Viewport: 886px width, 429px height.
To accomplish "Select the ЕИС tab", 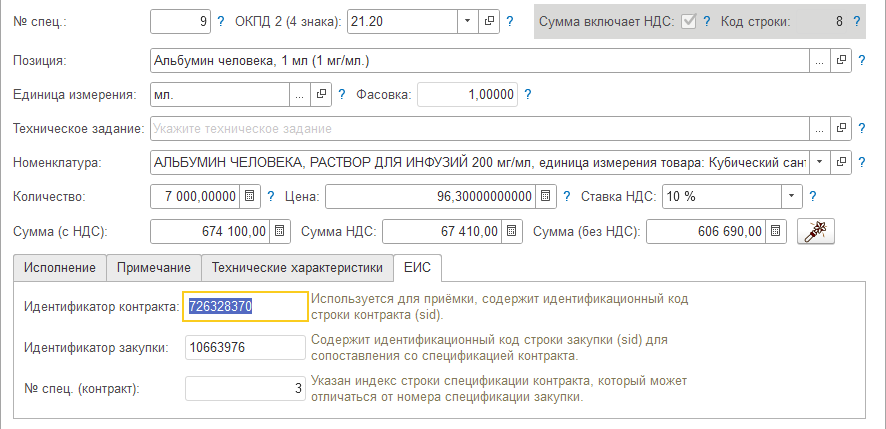I will click(418, 267).
